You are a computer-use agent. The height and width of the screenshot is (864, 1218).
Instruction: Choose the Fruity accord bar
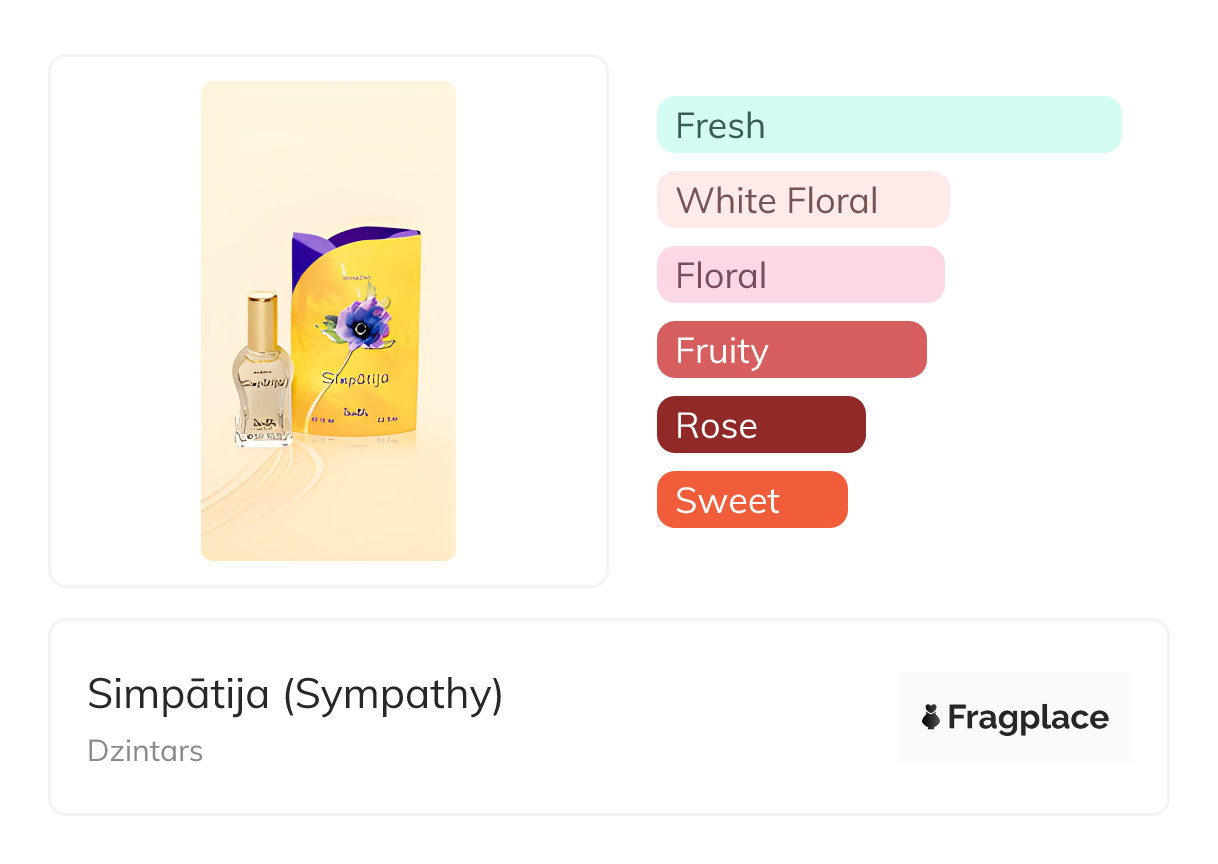tap(791, 350)
